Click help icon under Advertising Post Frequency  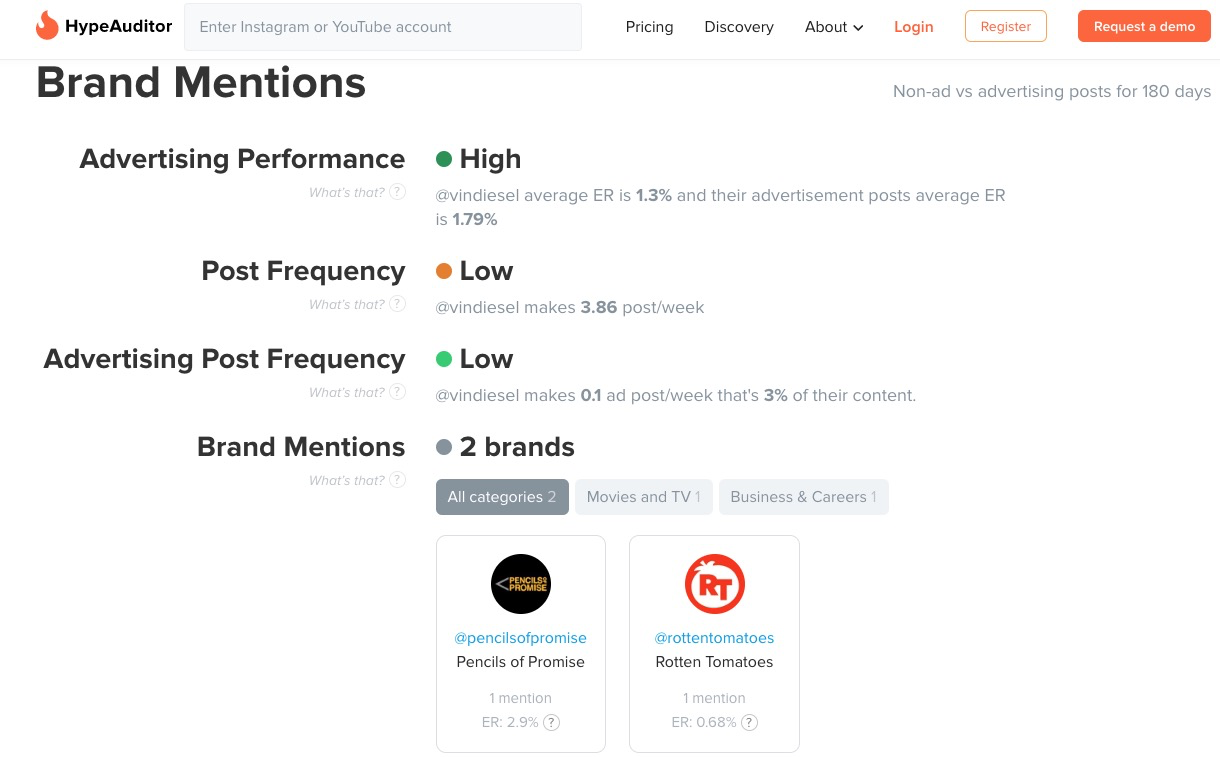pos(397,392)
